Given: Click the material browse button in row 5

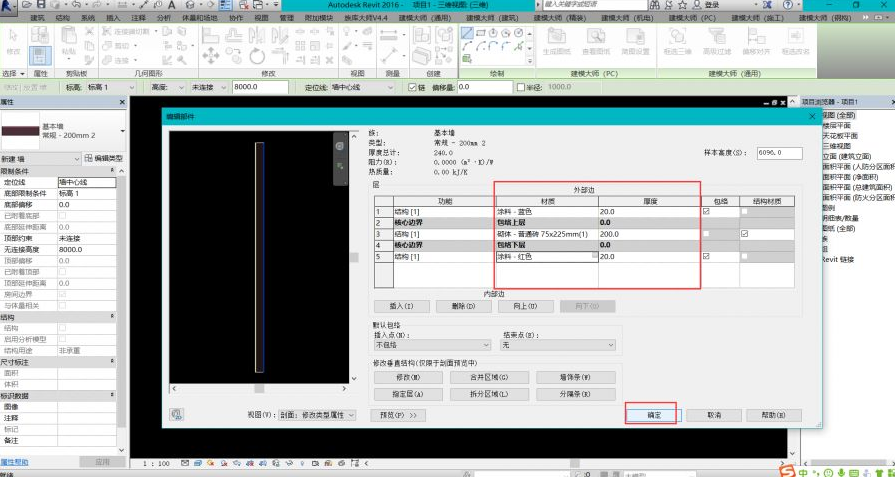Looking at the screenshot, I should (x=592, y=257).
